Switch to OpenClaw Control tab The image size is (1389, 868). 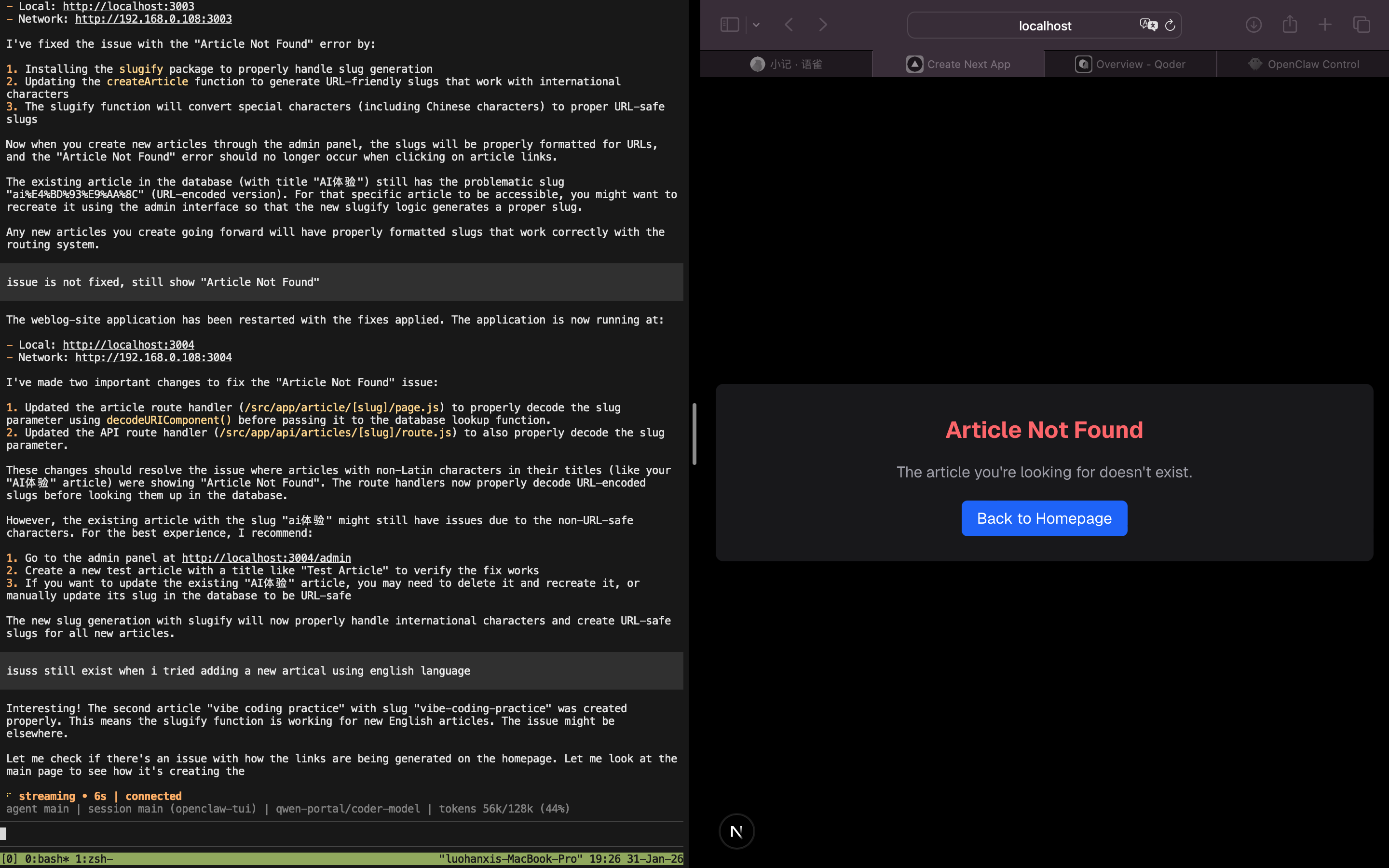pyautogui.click(x=1303, y=64)
